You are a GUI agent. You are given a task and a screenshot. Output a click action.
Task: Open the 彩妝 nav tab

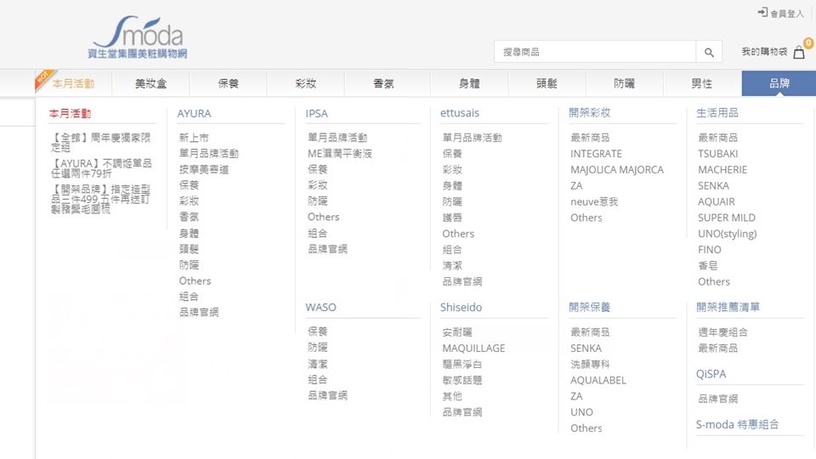pyautogui.click(x=305, y=83)
